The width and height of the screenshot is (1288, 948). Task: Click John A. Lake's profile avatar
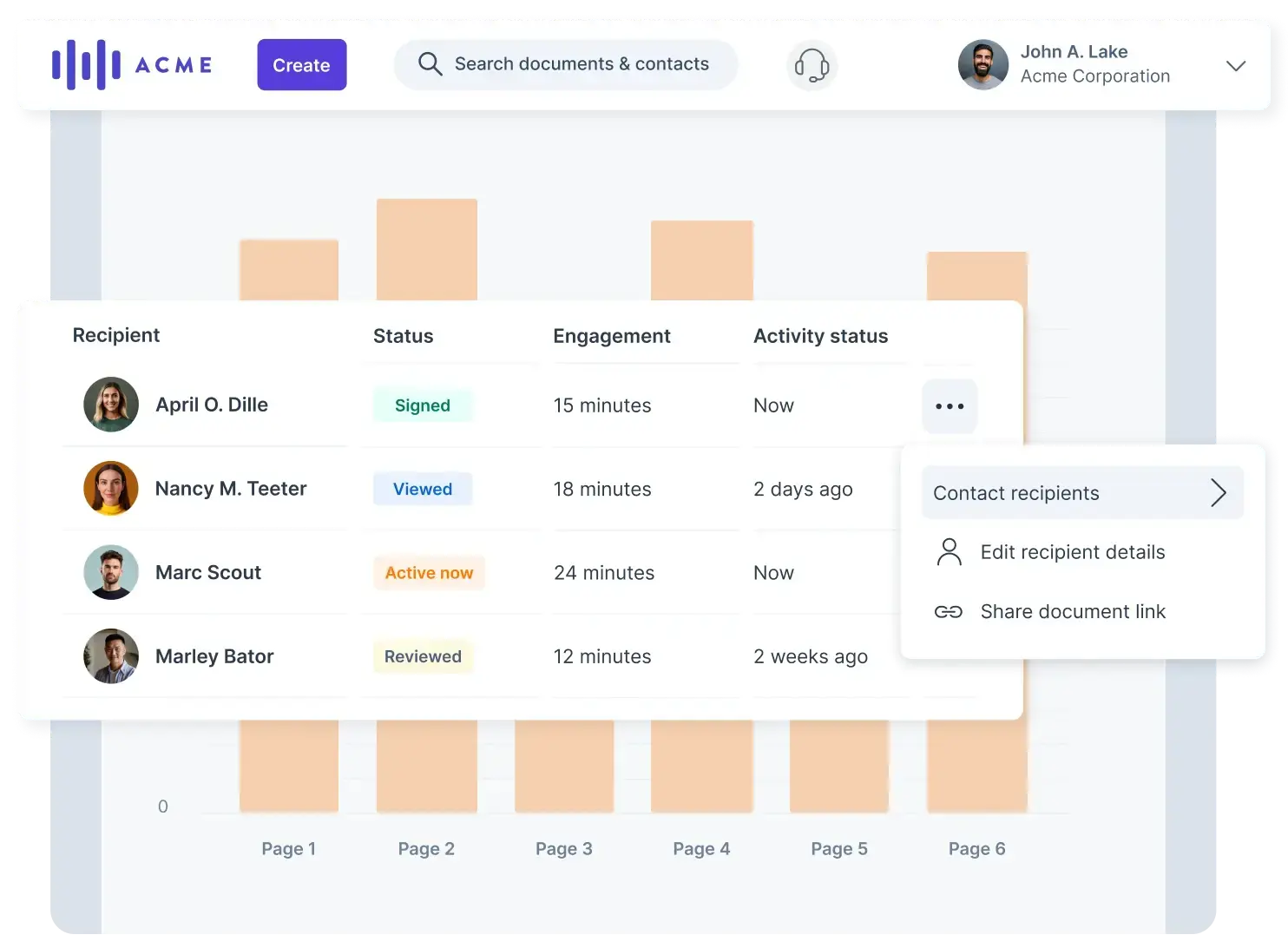982,65
